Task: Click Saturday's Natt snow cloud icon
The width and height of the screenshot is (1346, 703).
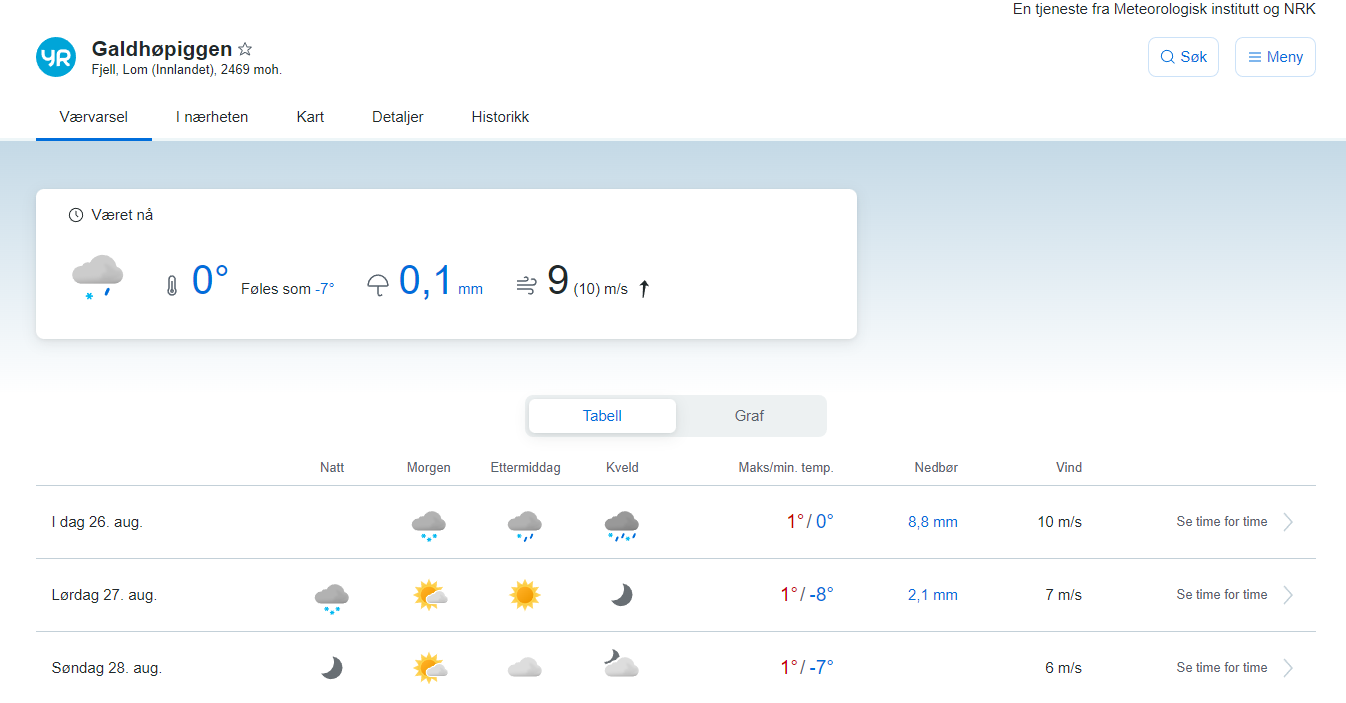Action: tap(331, 597)
